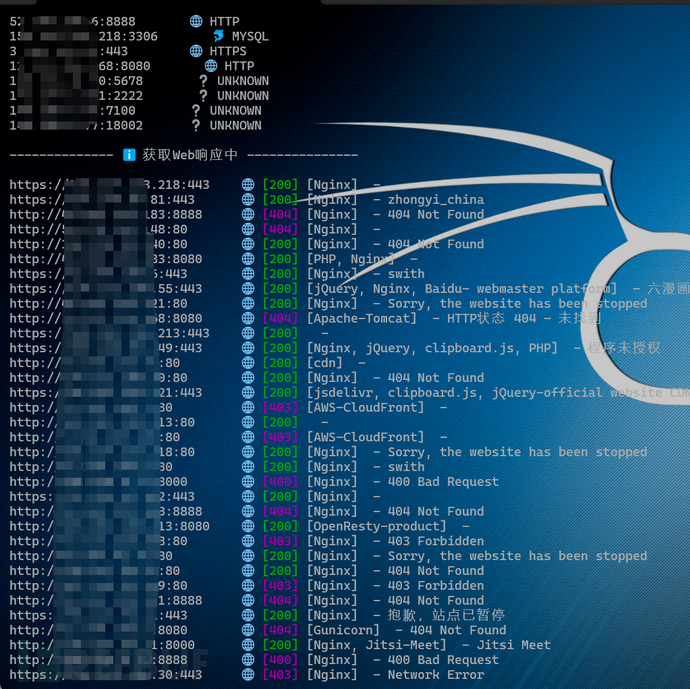Click the 'Network Error' text in last row

click(x=436, y=675)
